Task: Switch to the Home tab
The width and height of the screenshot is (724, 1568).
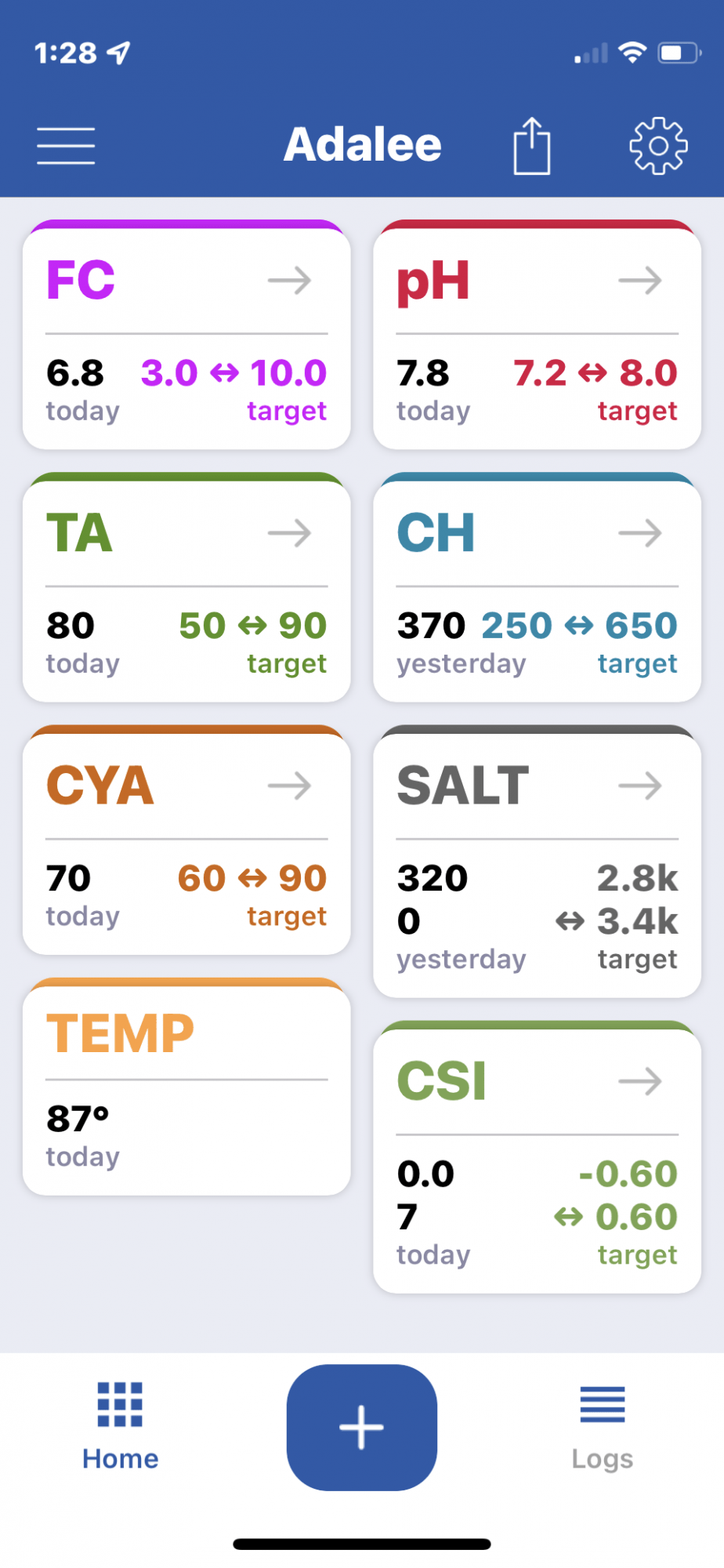Action: (x=121, y=1426)
